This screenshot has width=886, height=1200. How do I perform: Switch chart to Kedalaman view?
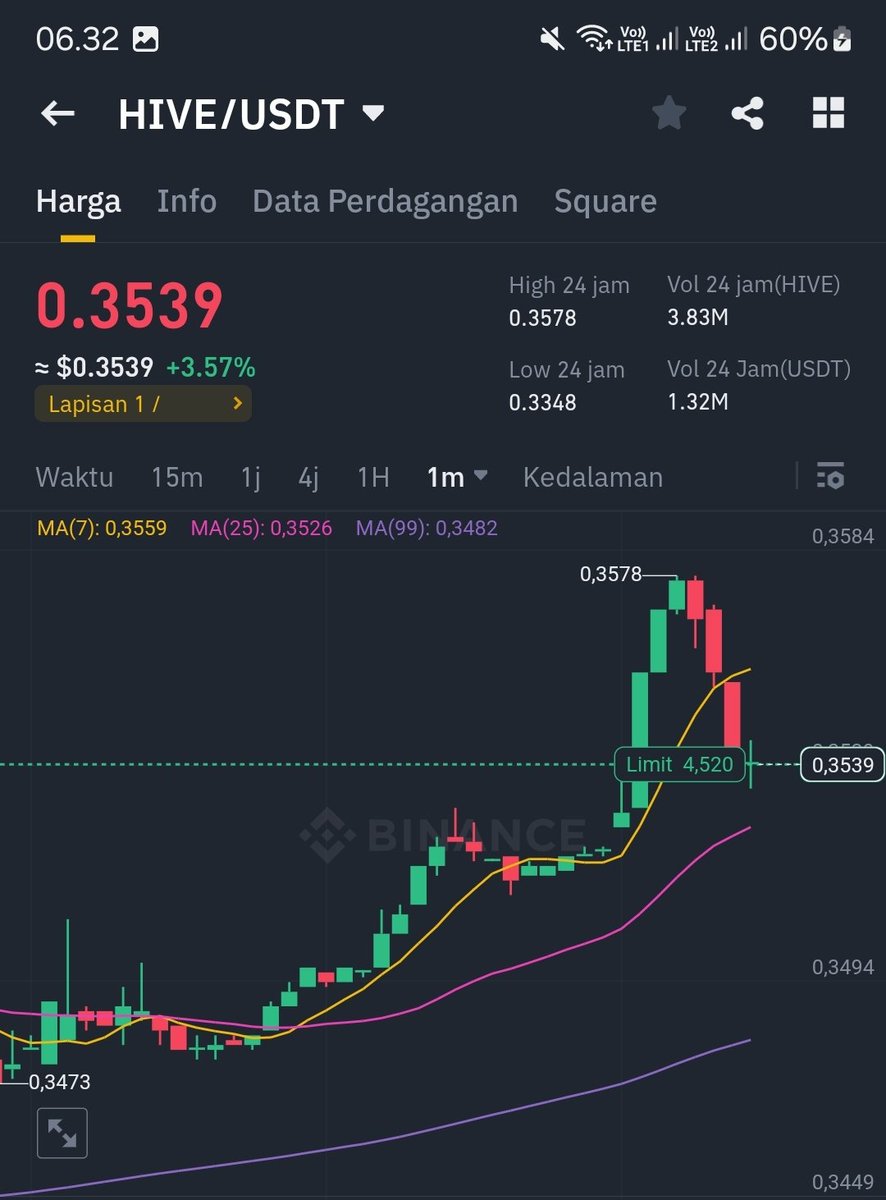pos(593,477)
